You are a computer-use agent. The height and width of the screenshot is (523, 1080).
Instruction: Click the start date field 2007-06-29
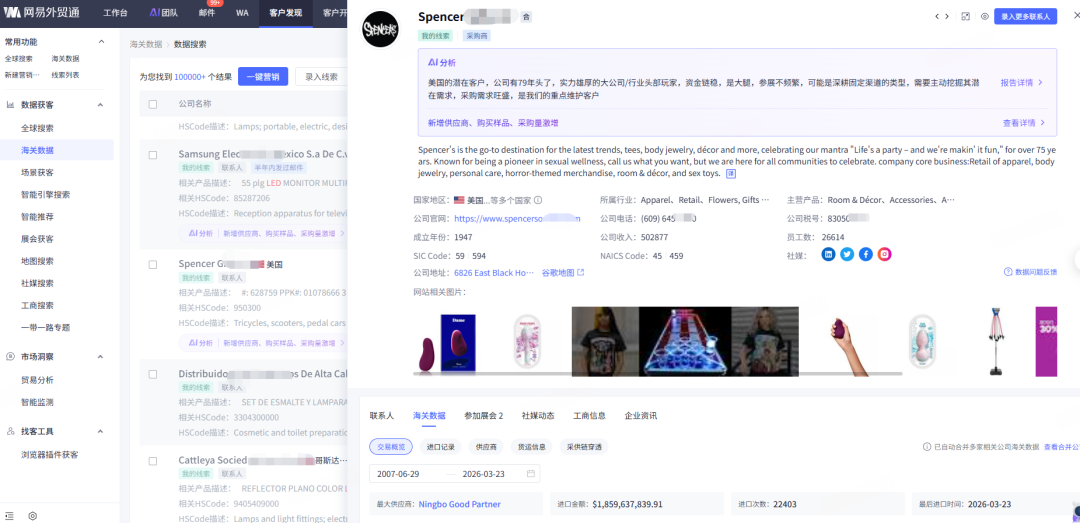[x=399, y=473]
